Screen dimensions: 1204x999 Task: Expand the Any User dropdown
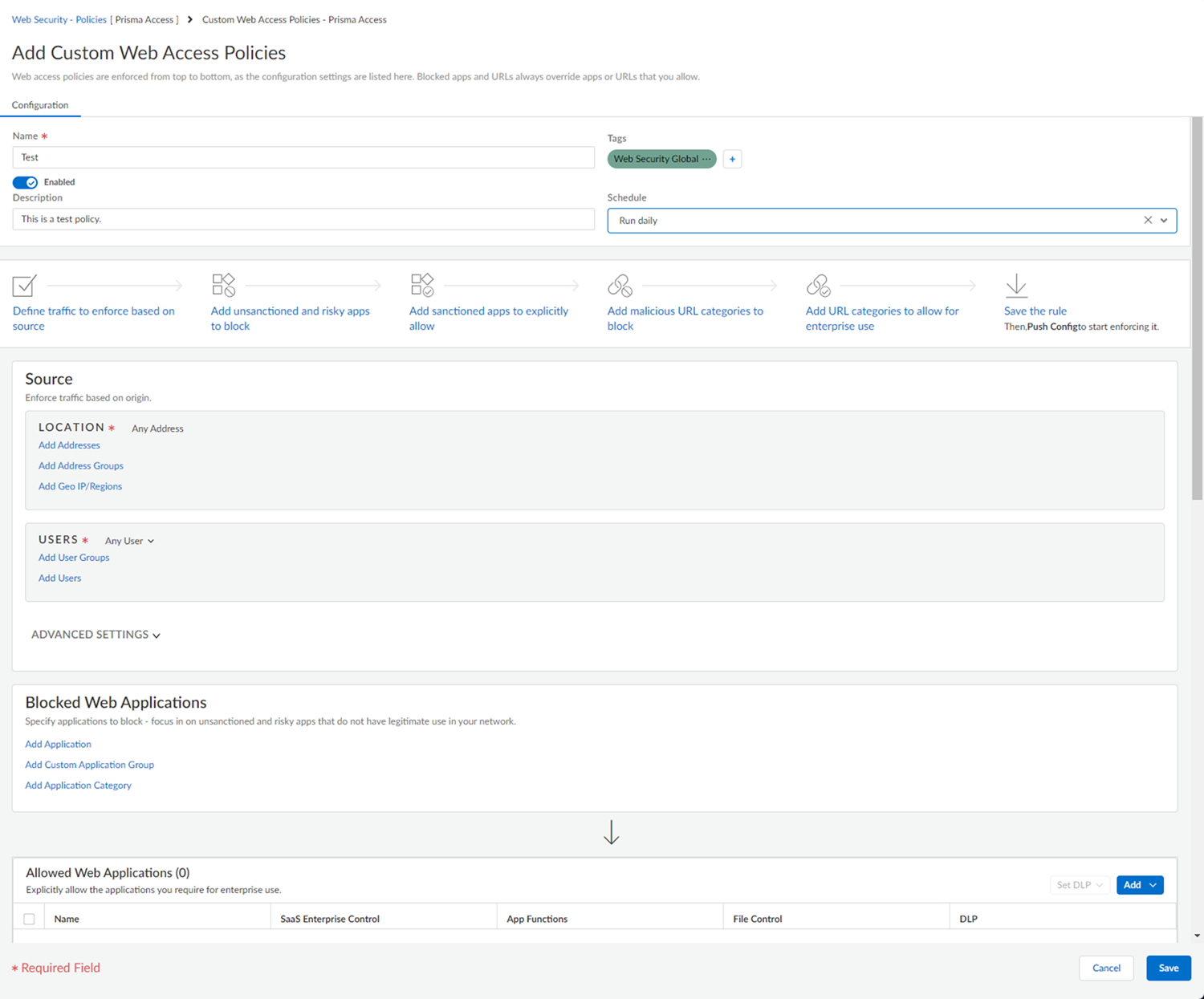click(129, 541)
